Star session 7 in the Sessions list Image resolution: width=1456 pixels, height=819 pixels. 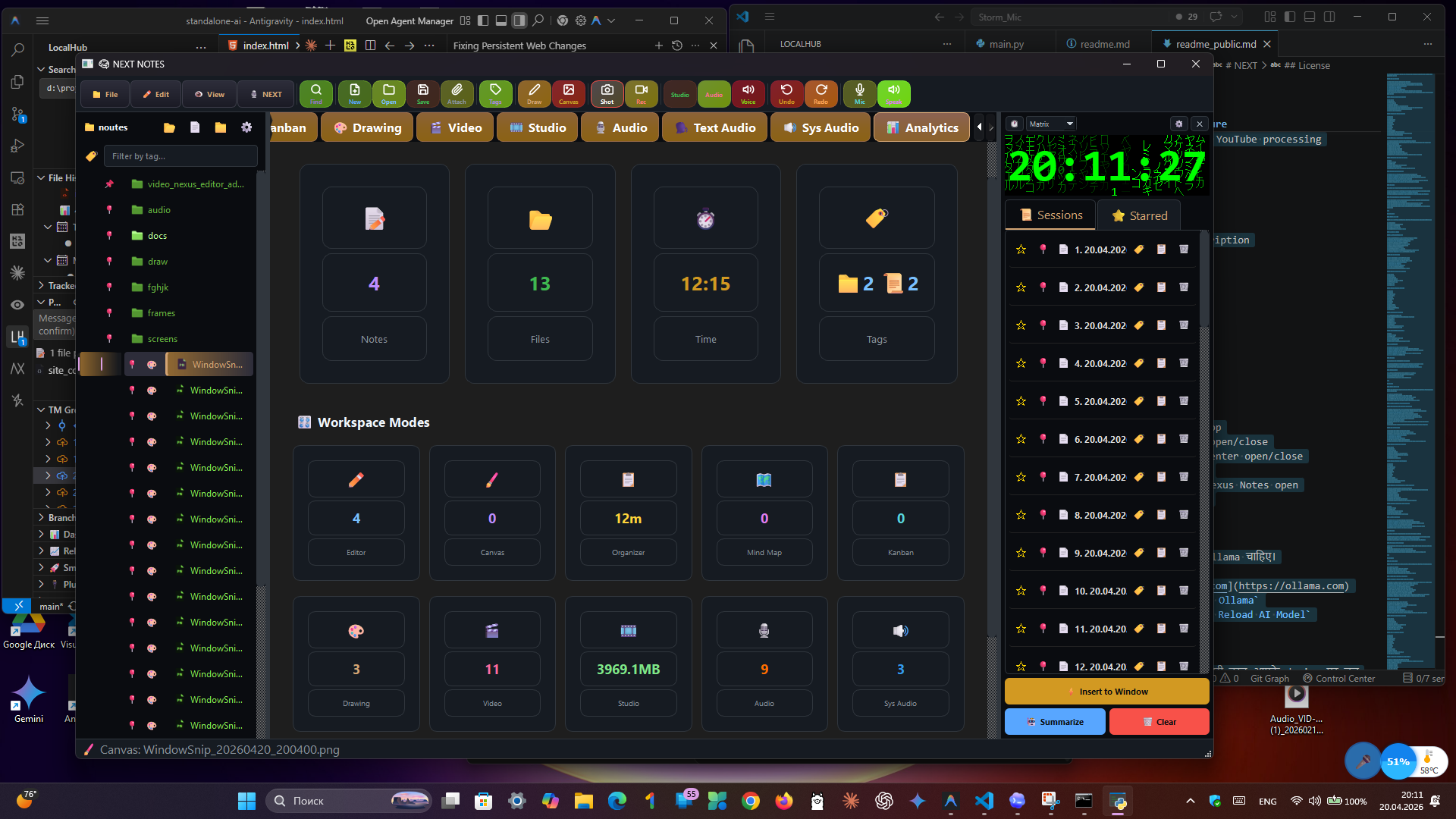[1021, 477]
